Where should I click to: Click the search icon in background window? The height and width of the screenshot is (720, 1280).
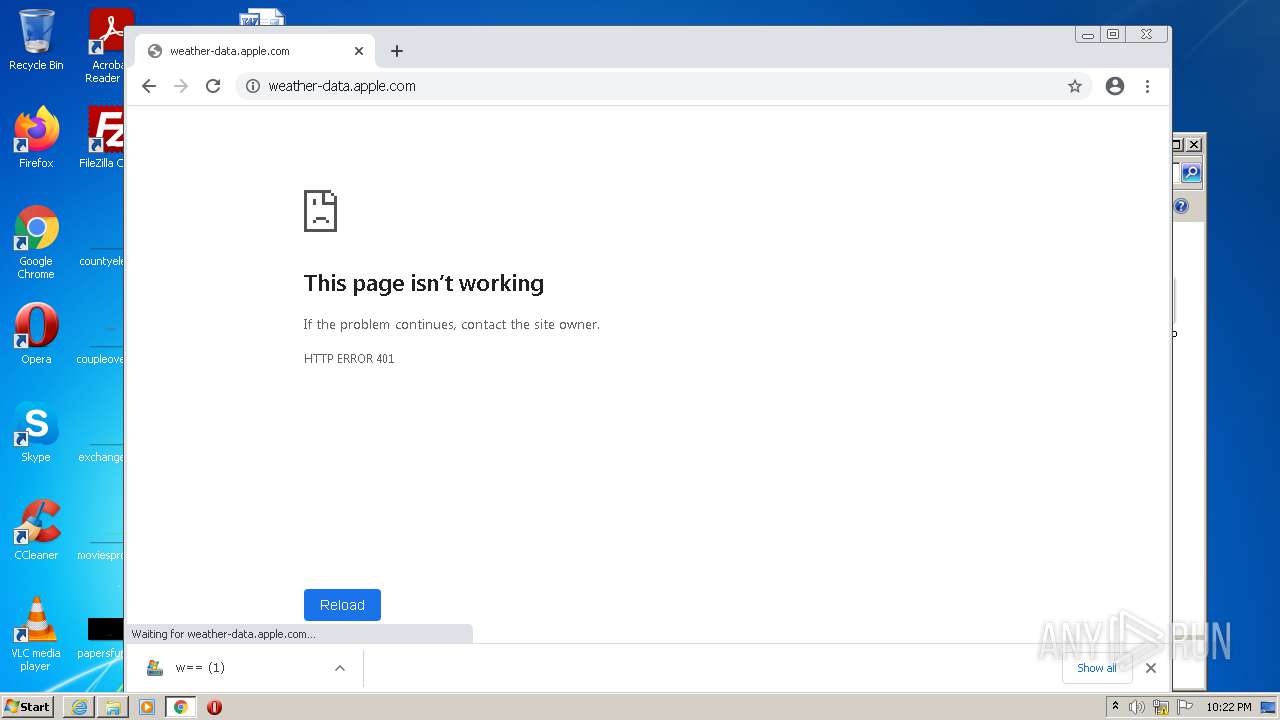[x=1191, y=173]
